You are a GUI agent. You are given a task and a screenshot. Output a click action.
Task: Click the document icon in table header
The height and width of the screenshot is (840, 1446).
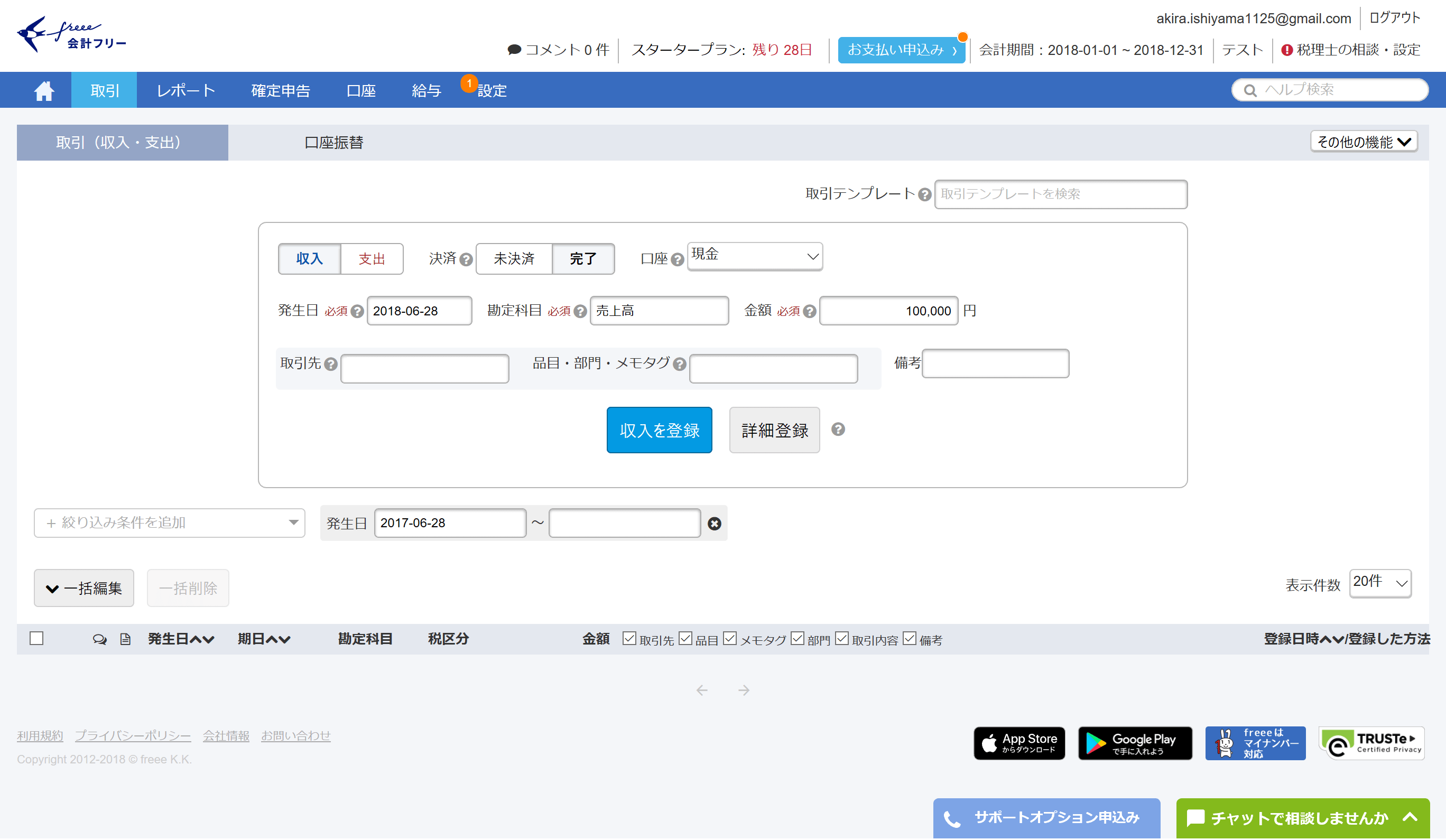pyautogui.click(x=125, y=639)
